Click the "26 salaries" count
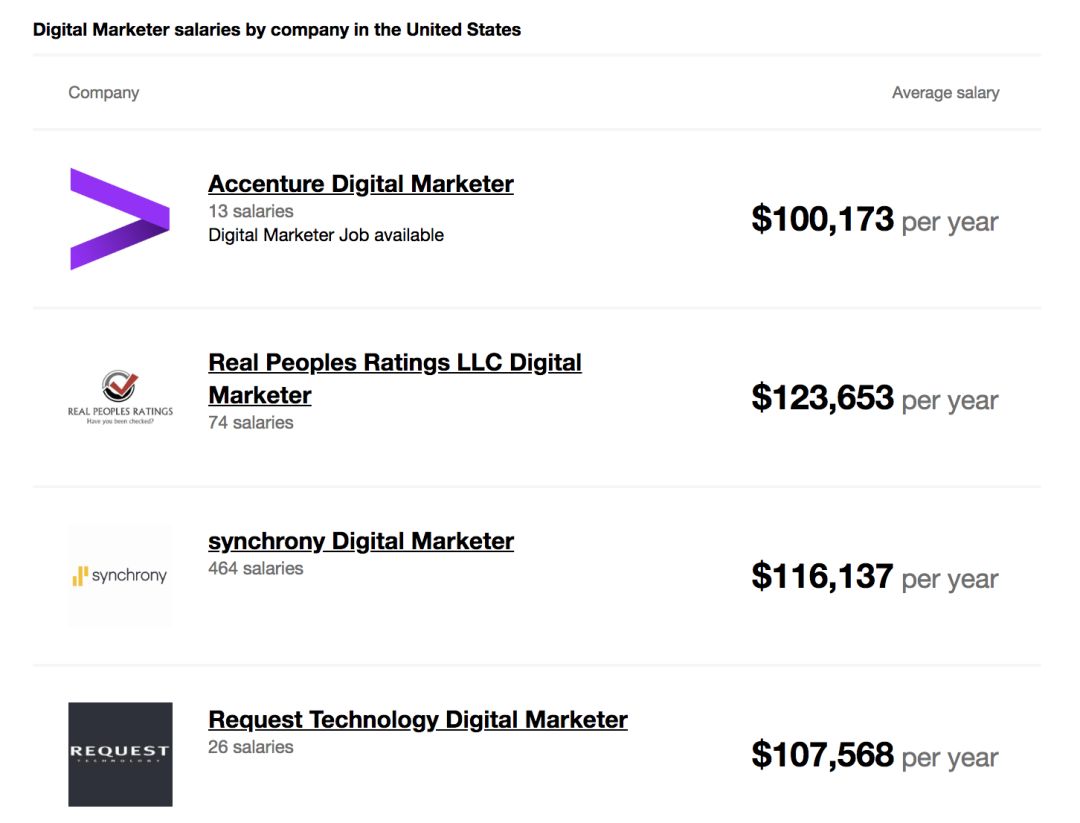The width and height of the screenshot is (1080, 823). 250,747
